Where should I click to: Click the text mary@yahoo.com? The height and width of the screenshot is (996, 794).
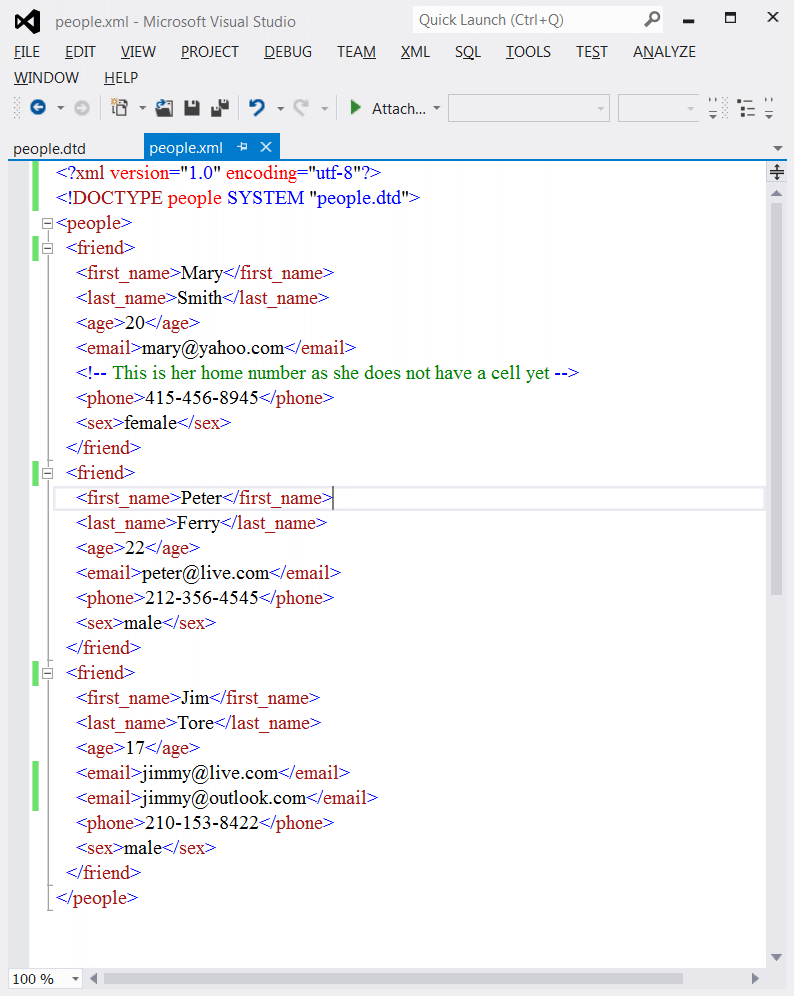pyautogui.click(x=213, y=348)
